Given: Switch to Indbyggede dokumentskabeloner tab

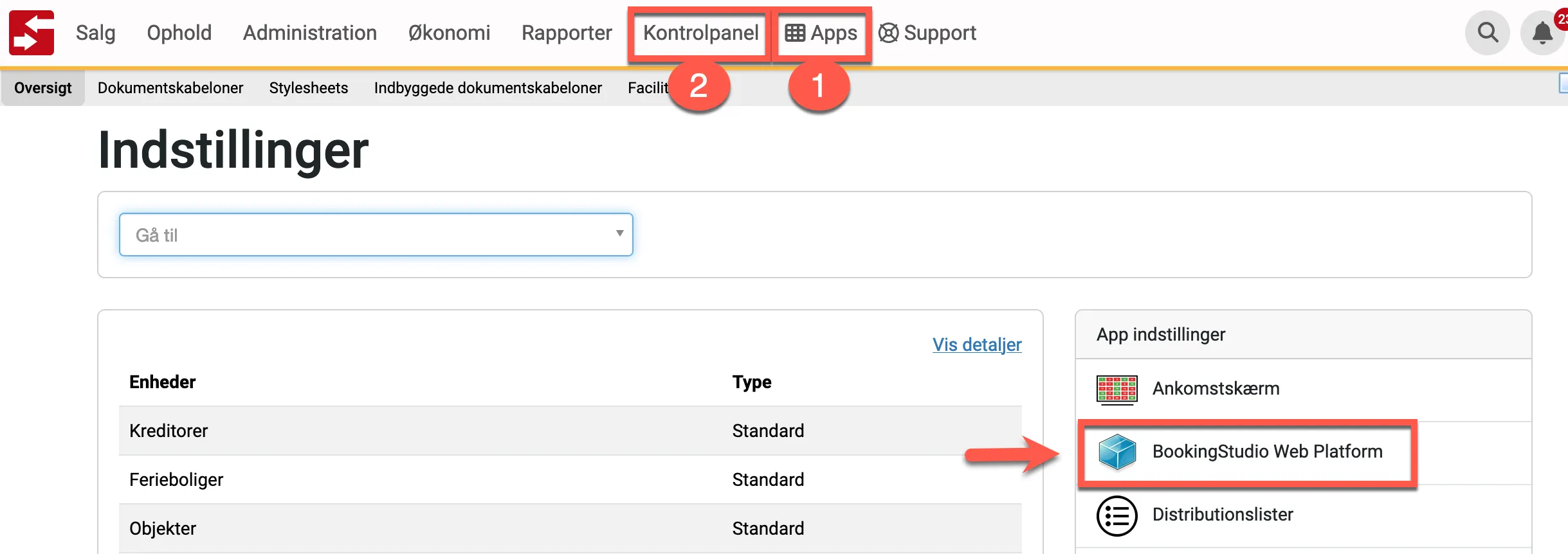Looking at the screenshot, I should 488,88.
